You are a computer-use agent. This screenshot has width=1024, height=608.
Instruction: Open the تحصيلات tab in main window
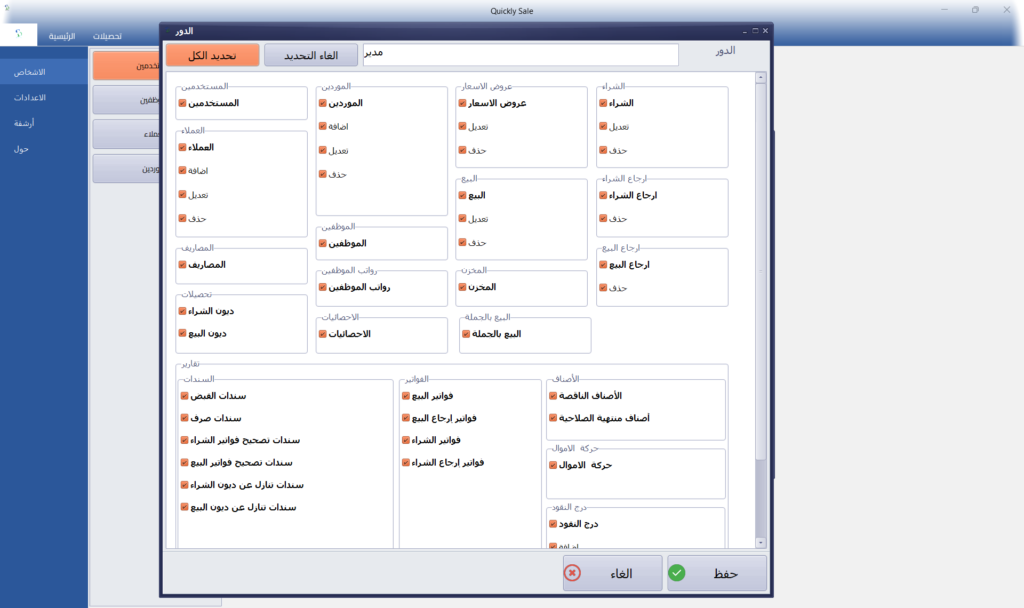(x=107, y=36)
